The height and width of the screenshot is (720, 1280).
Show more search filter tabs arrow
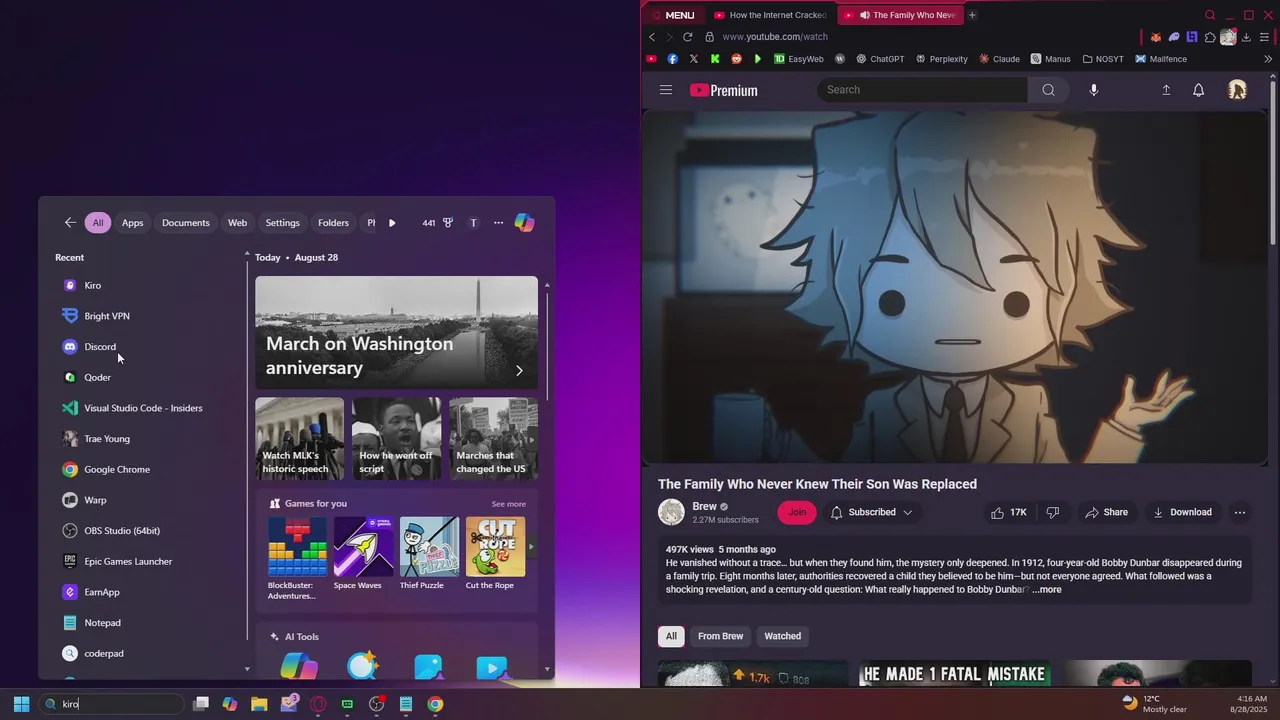click(392, 223)
